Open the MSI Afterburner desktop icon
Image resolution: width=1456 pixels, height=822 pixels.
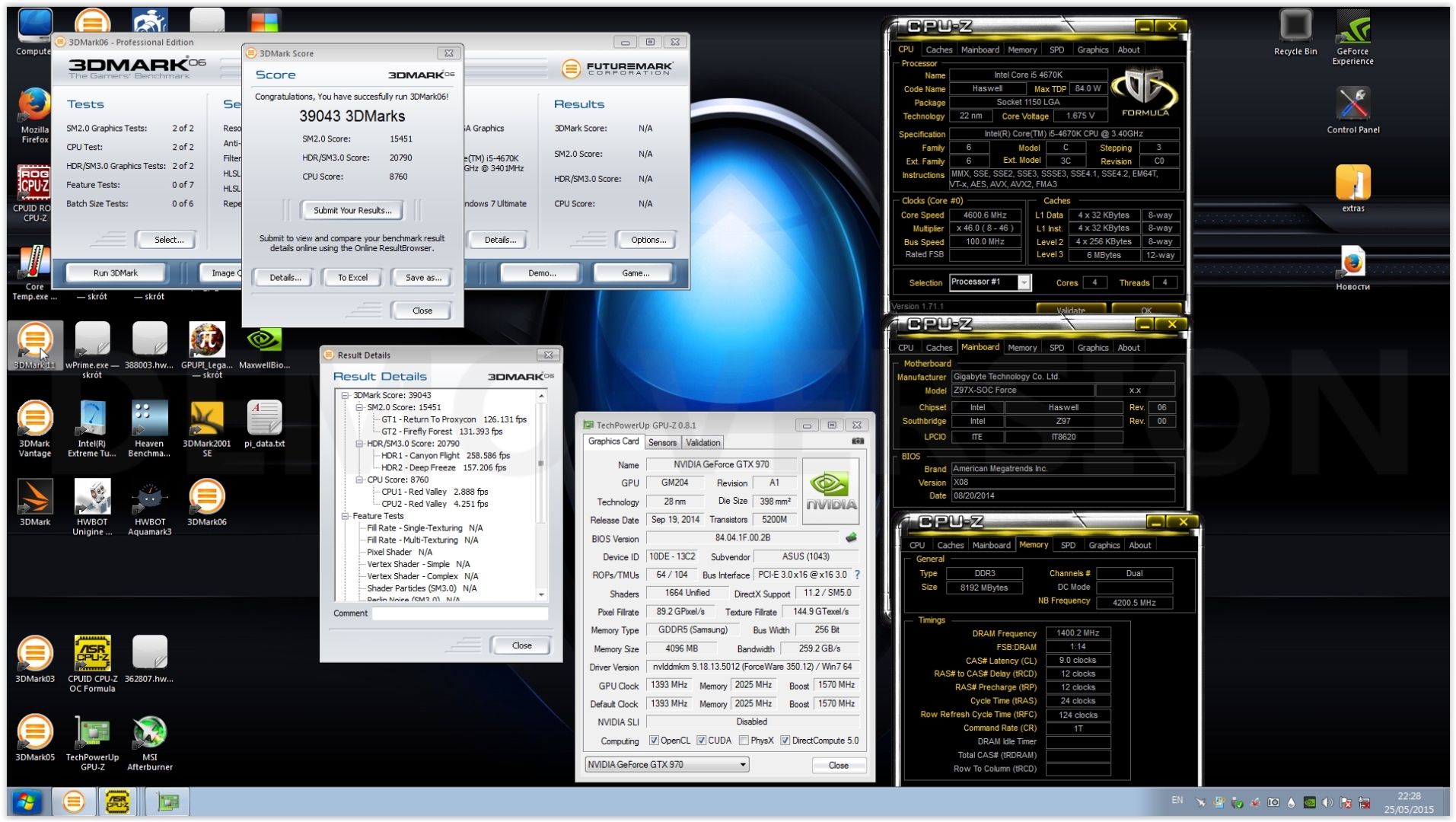click(x=149, y=743)
